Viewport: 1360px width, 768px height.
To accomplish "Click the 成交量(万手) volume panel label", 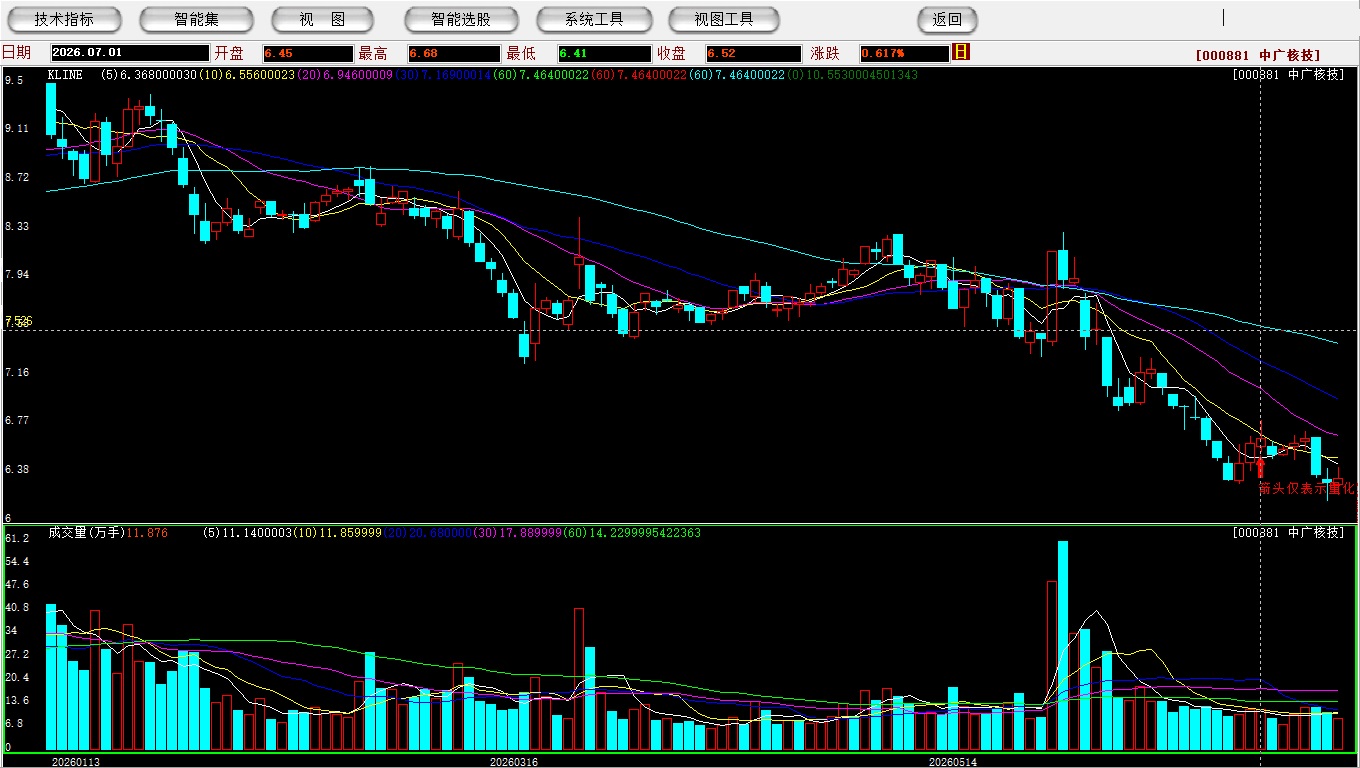I will 86,533.
